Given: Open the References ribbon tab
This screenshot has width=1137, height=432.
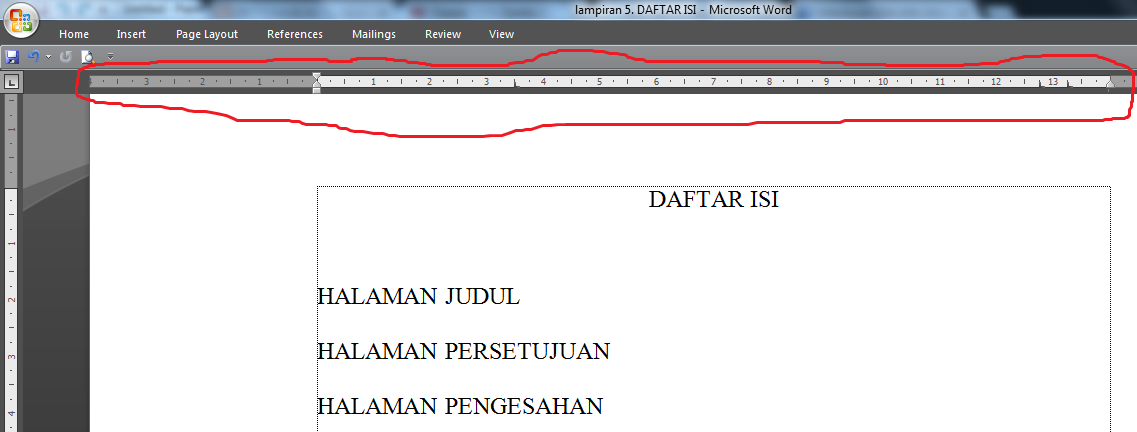Looking at the screenshot, I should pos(294,34).
